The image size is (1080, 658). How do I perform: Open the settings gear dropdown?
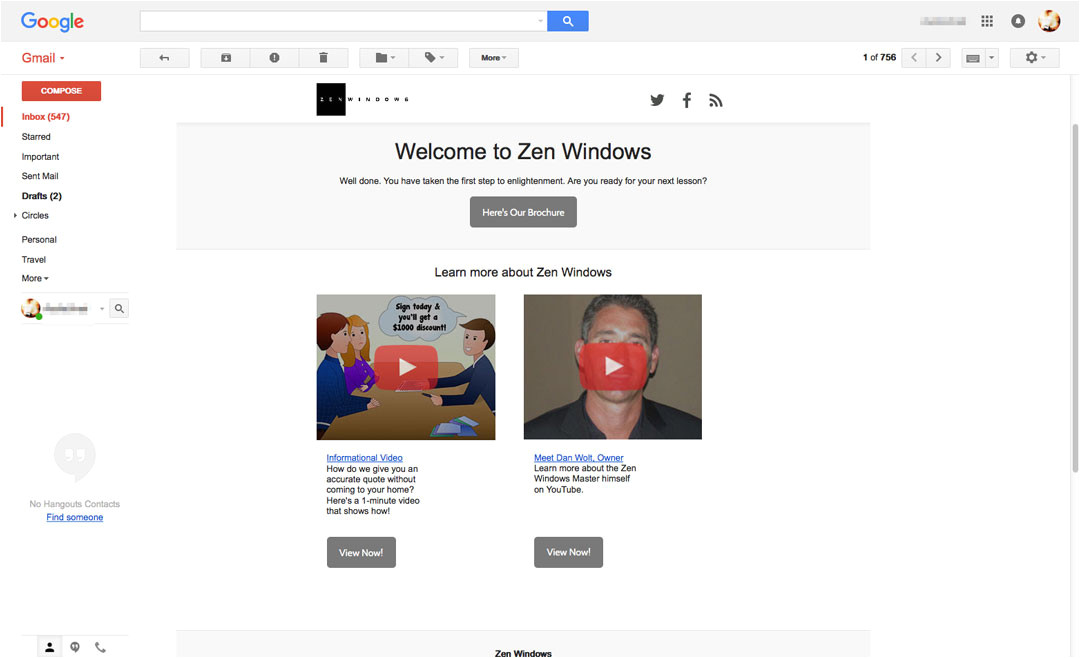pos(1035,58)
